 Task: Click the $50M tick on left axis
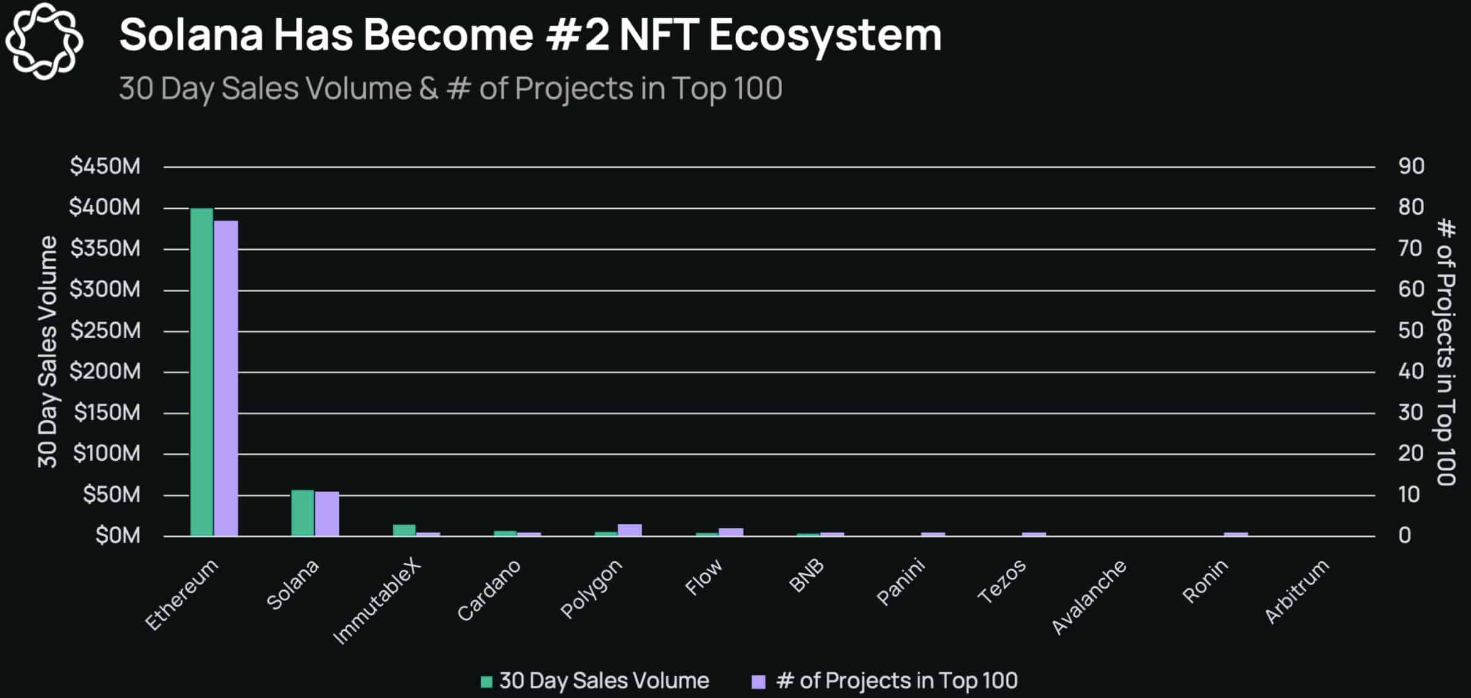(110, 495)
